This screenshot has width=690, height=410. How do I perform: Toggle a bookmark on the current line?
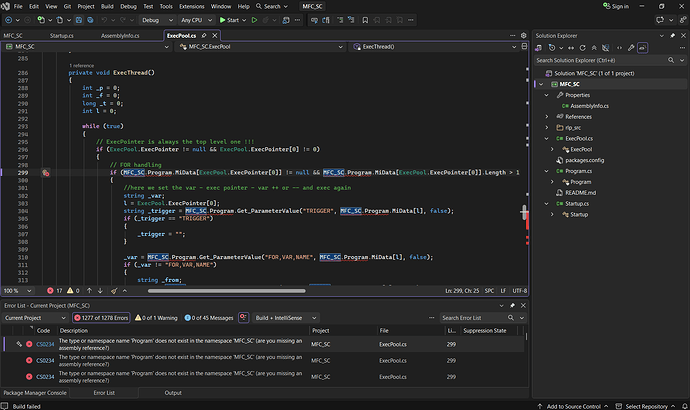[365, 20]
